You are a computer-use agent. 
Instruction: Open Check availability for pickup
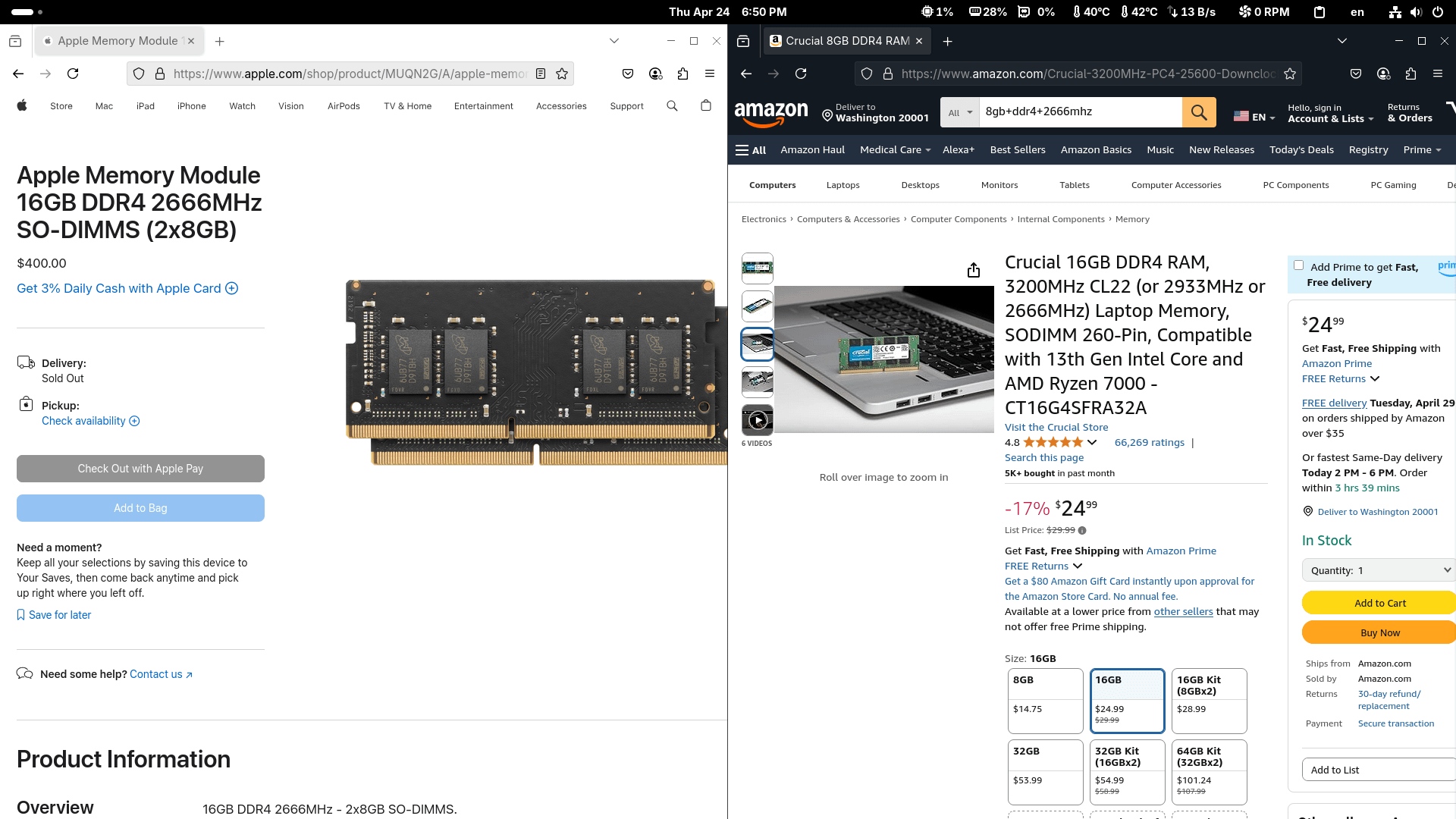[x=90, y=421]
